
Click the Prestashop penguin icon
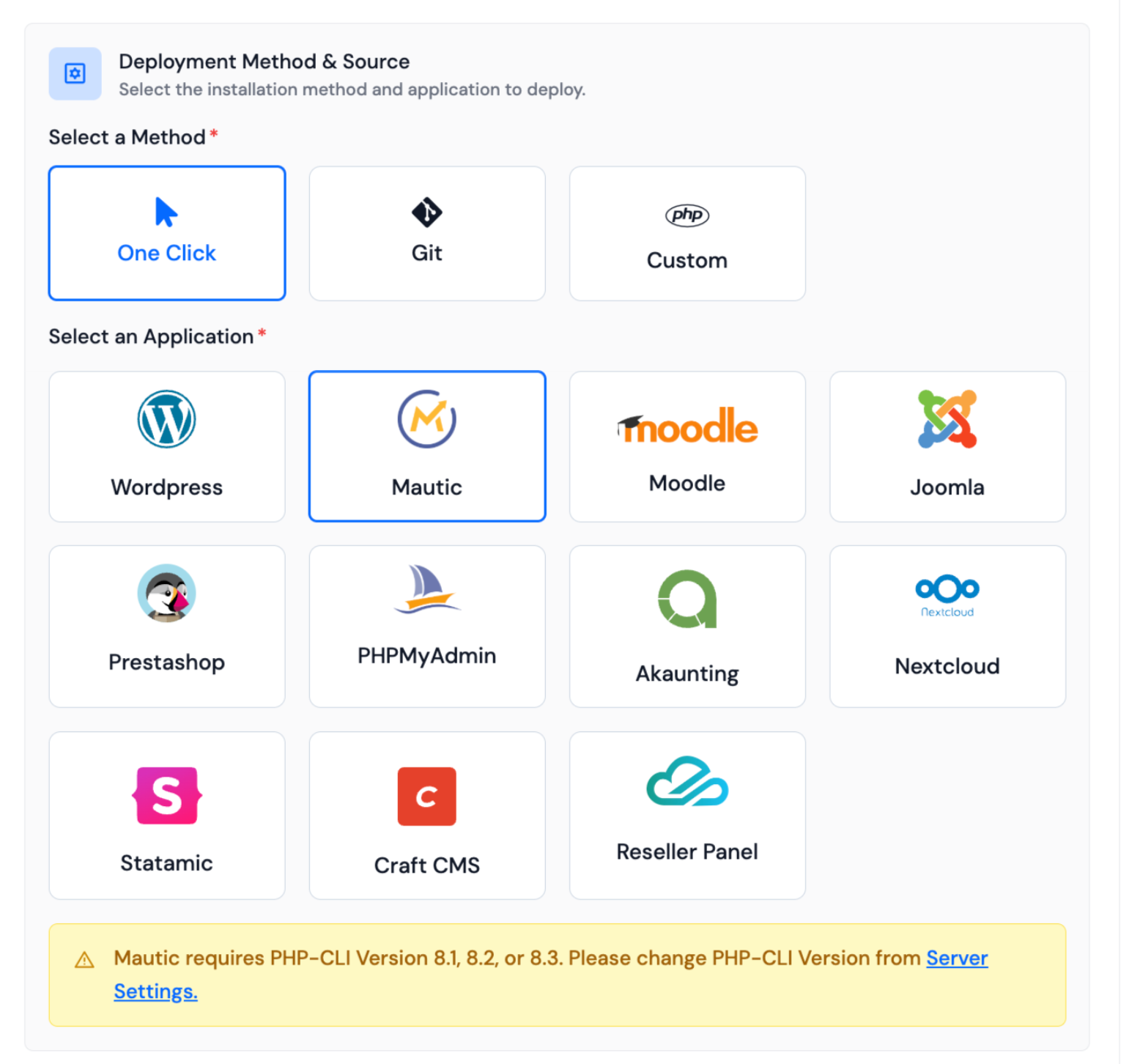tap(166, 593)
